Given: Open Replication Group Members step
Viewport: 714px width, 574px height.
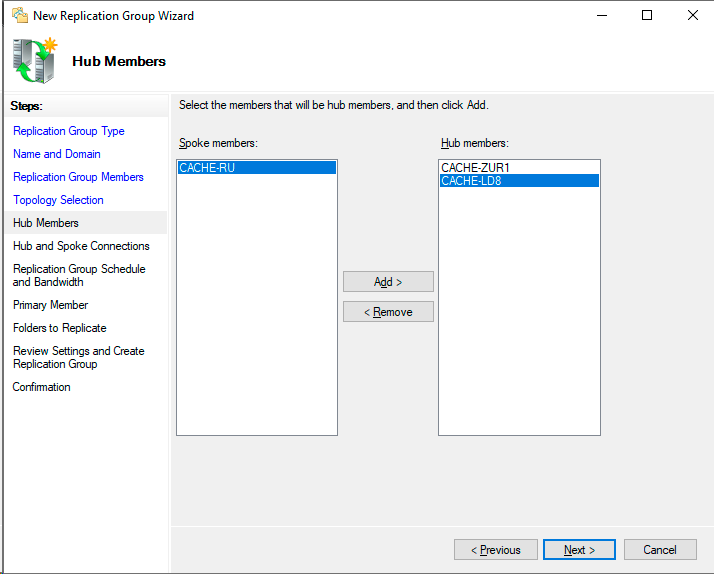Looking at the screenshot, I should pos(78,177).
